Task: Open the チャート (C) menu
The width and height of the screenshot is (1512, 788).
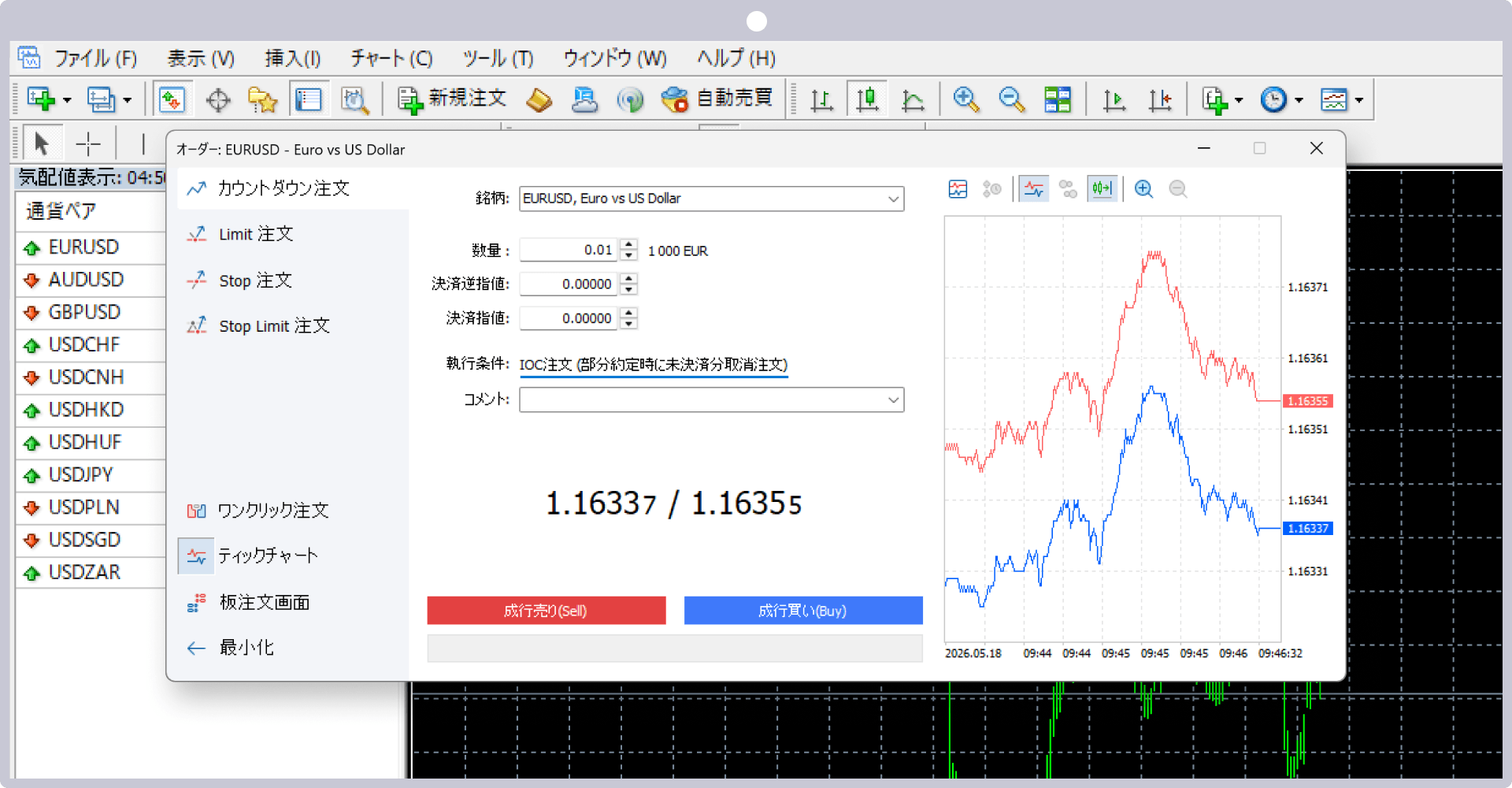Action: 391,58
